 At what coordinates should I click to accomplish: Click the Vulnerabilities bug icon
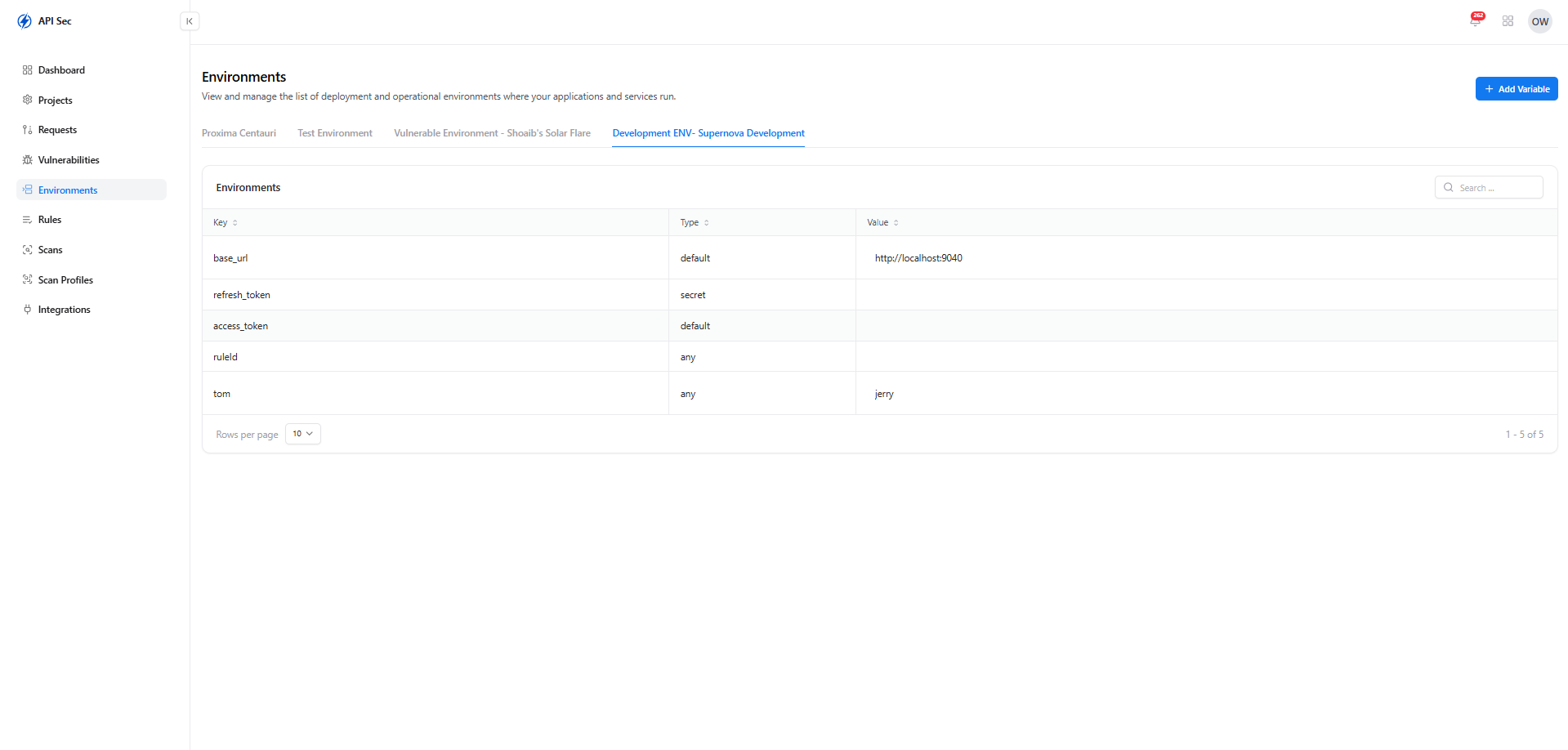point(28,160)
